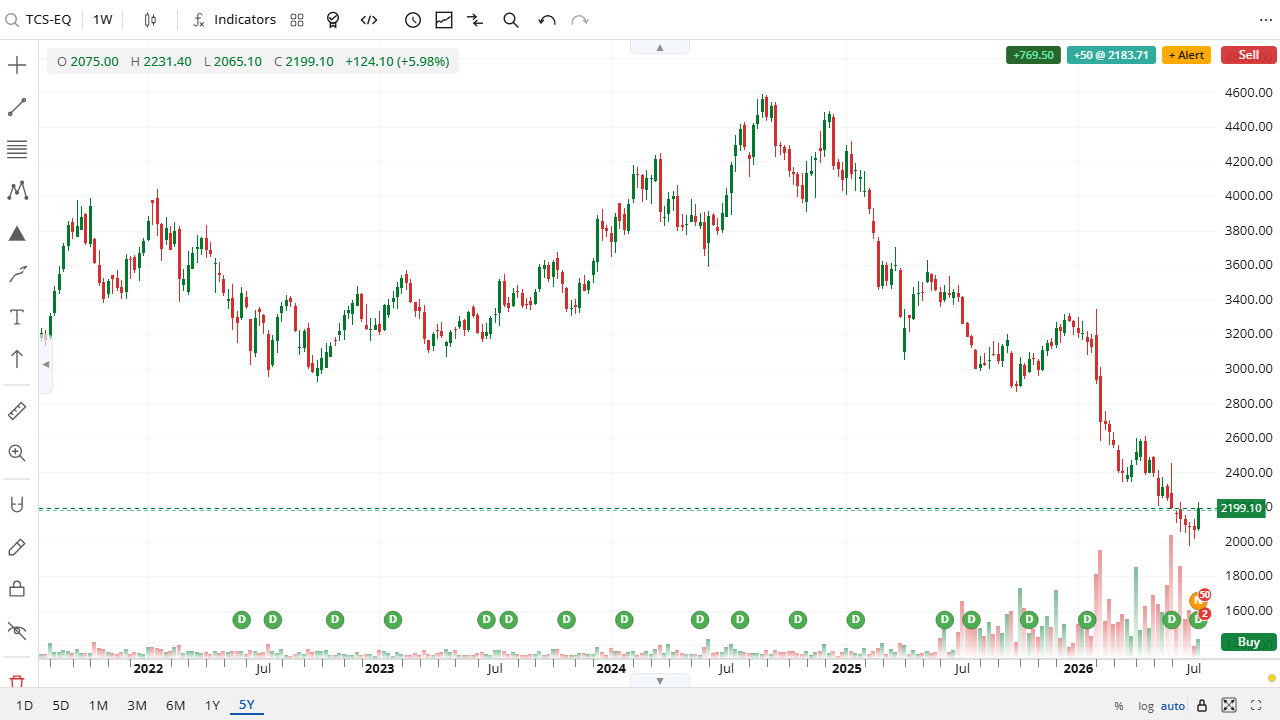Select the crosshair cursor tool
The image size is (1280, 720).
(x=17, y=66)
